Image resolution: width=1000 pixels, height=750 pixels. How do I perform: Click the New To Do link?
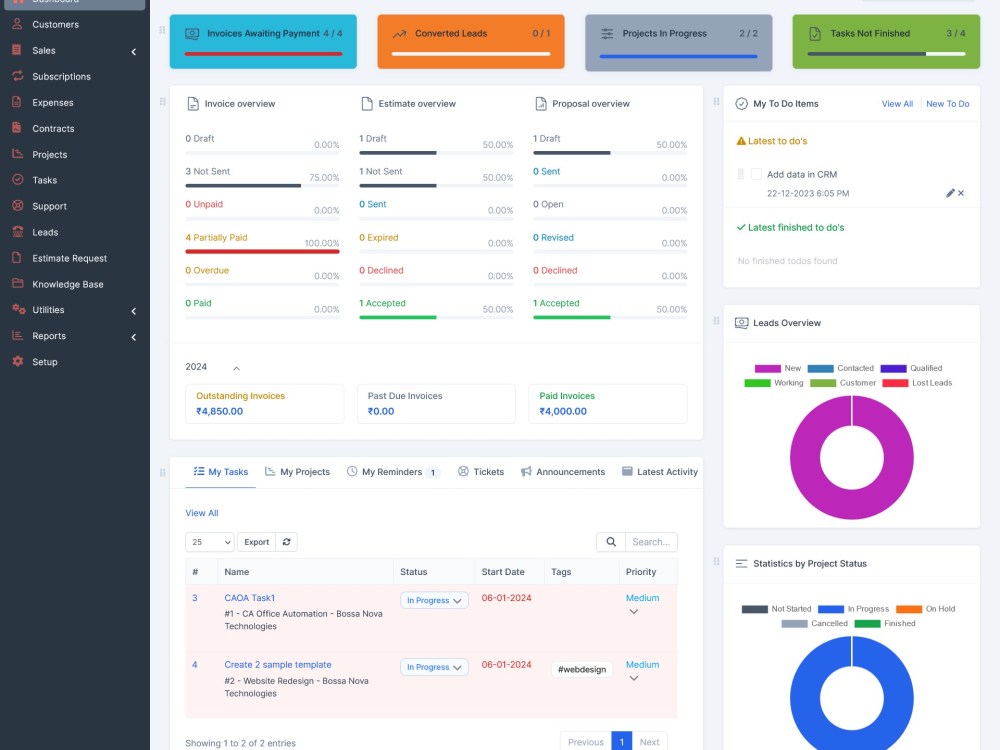click(948, 103)
